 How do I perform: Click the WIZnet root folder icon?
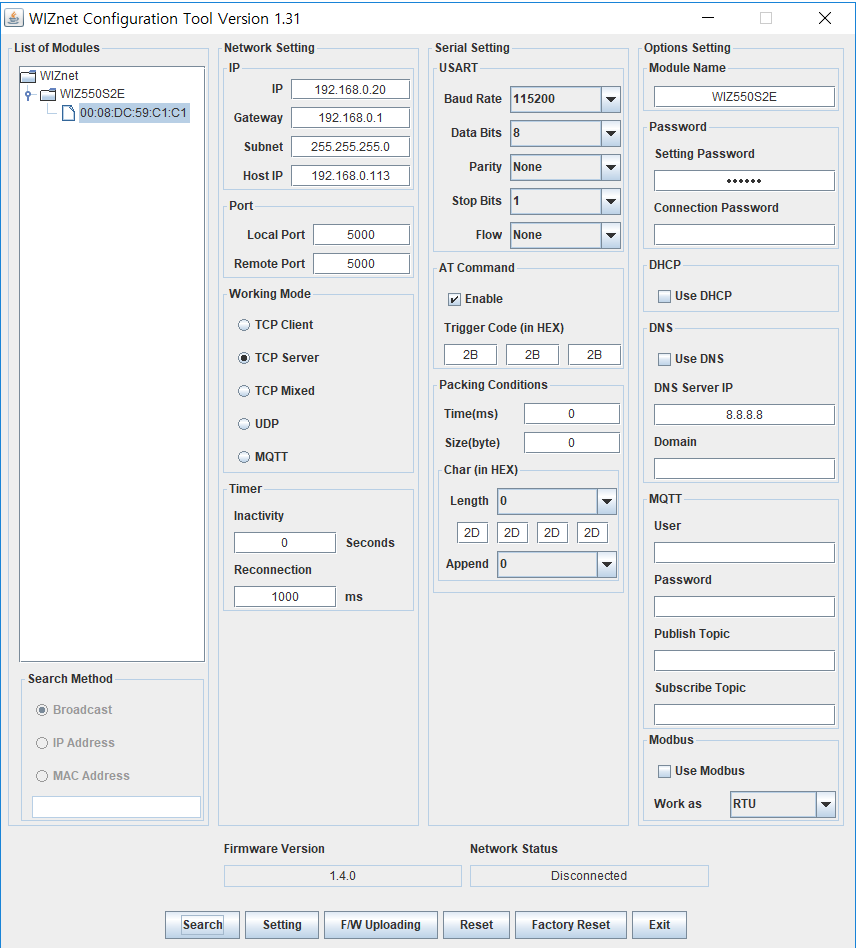[28, 76]
